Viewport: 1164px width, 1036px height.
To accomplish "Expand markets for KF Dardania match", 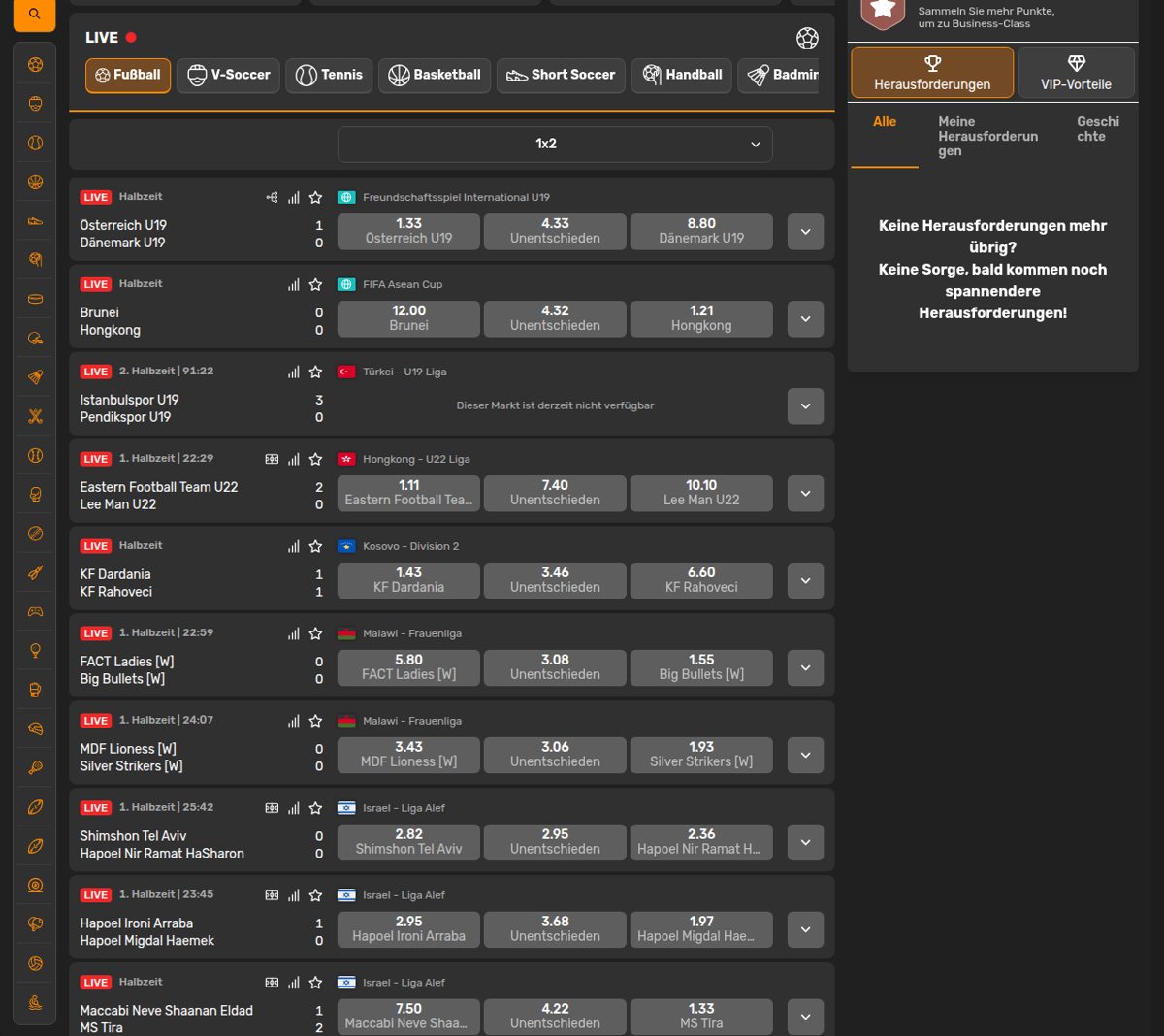I will 805,581.
